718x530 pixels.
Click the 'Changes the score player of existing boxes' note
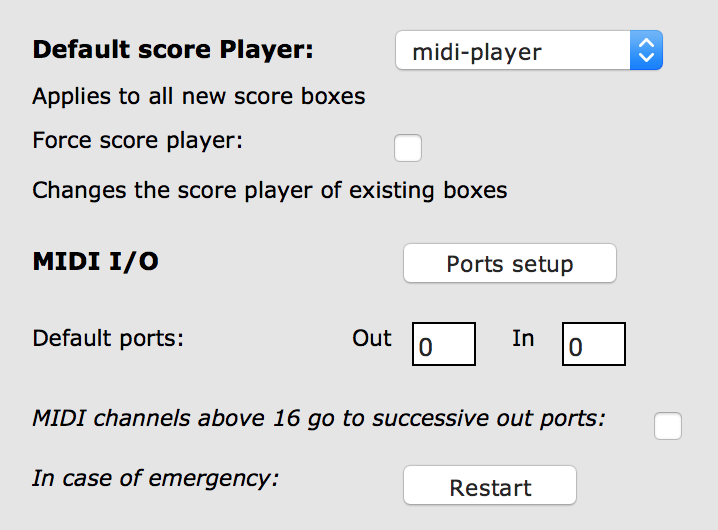click(270, 190)
